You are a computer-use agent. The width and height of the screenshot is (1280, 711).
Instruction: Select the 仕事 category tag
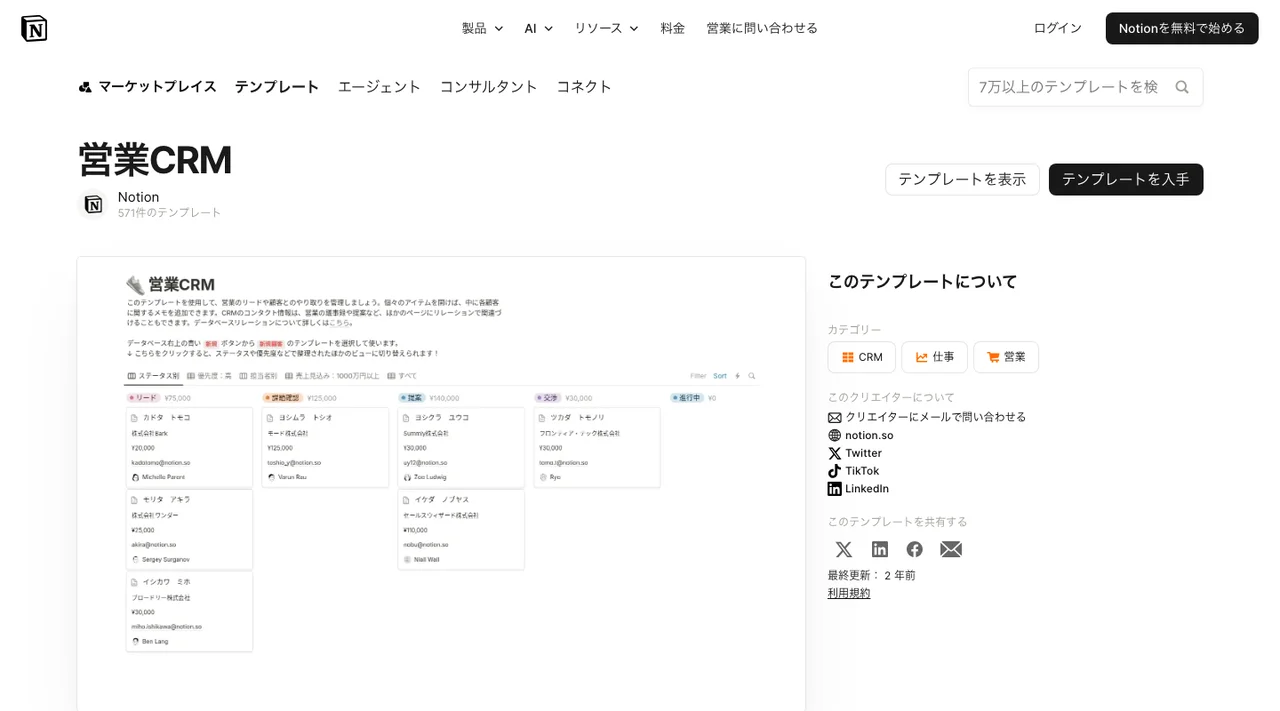[935, 357]
